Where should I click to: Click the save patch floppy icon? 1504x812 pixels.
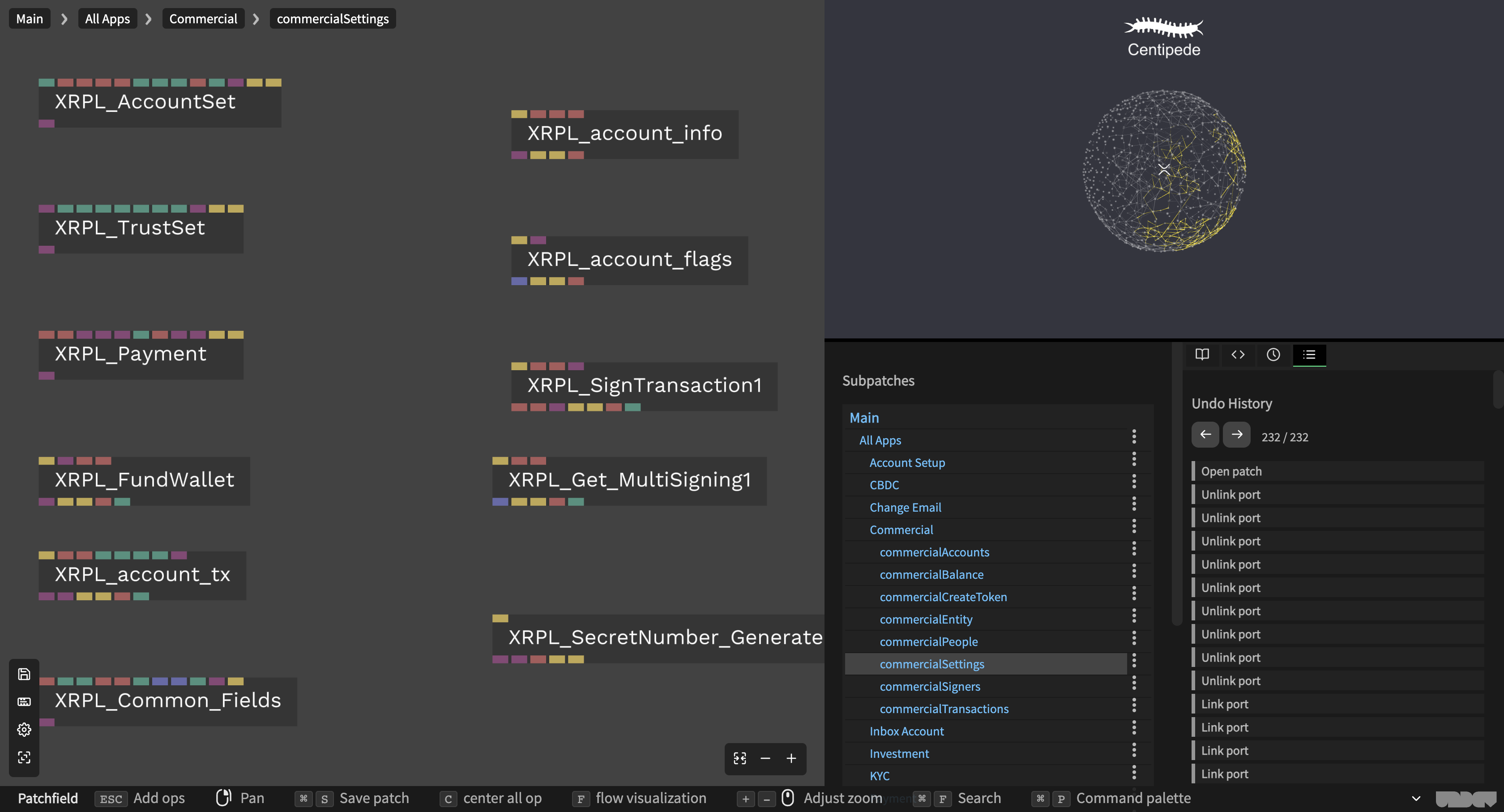coord(24,674)
